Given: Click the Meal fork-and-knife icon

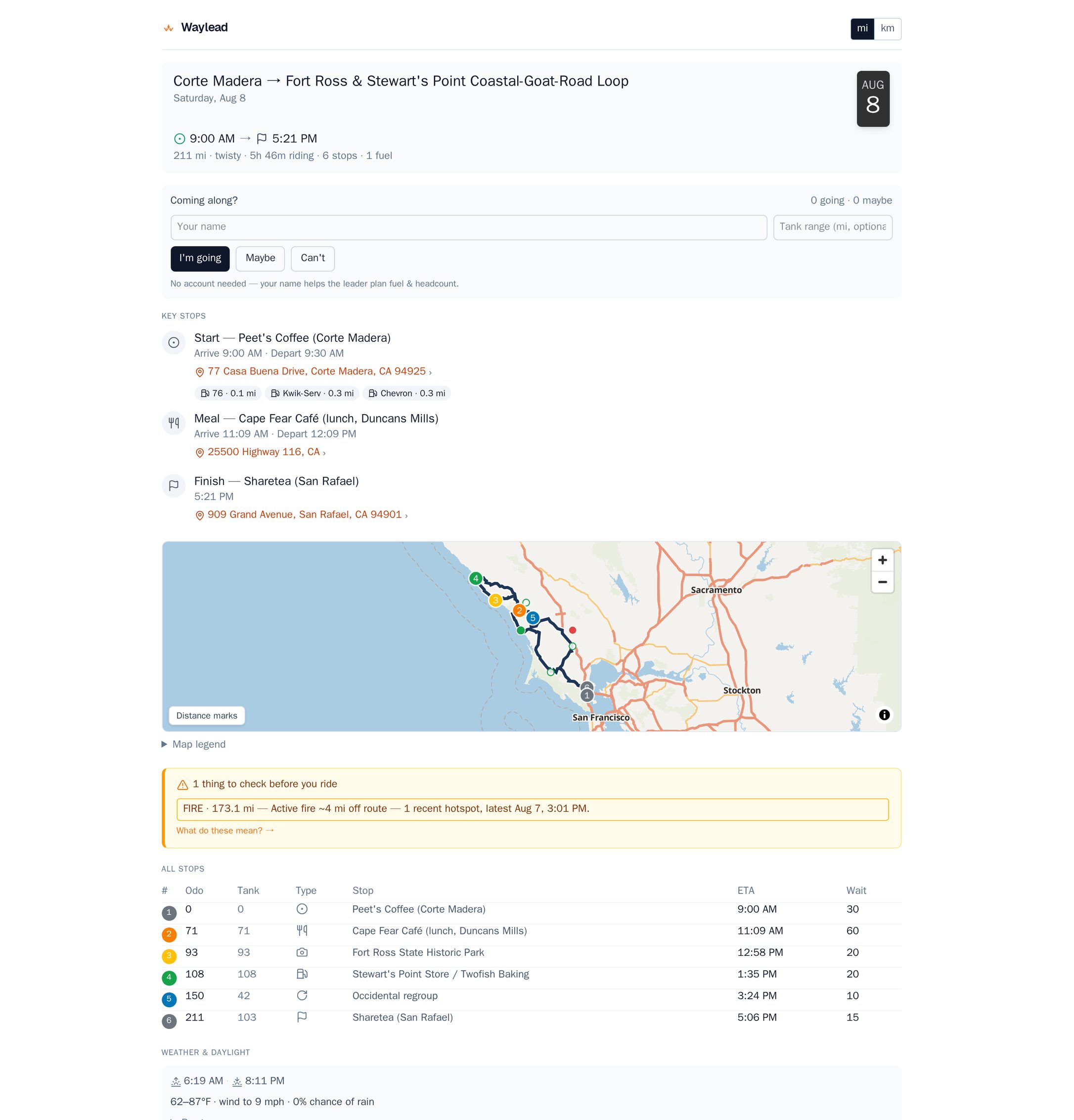Looking at the screenshot, I should pyautogui.click(x=174, y=423).
